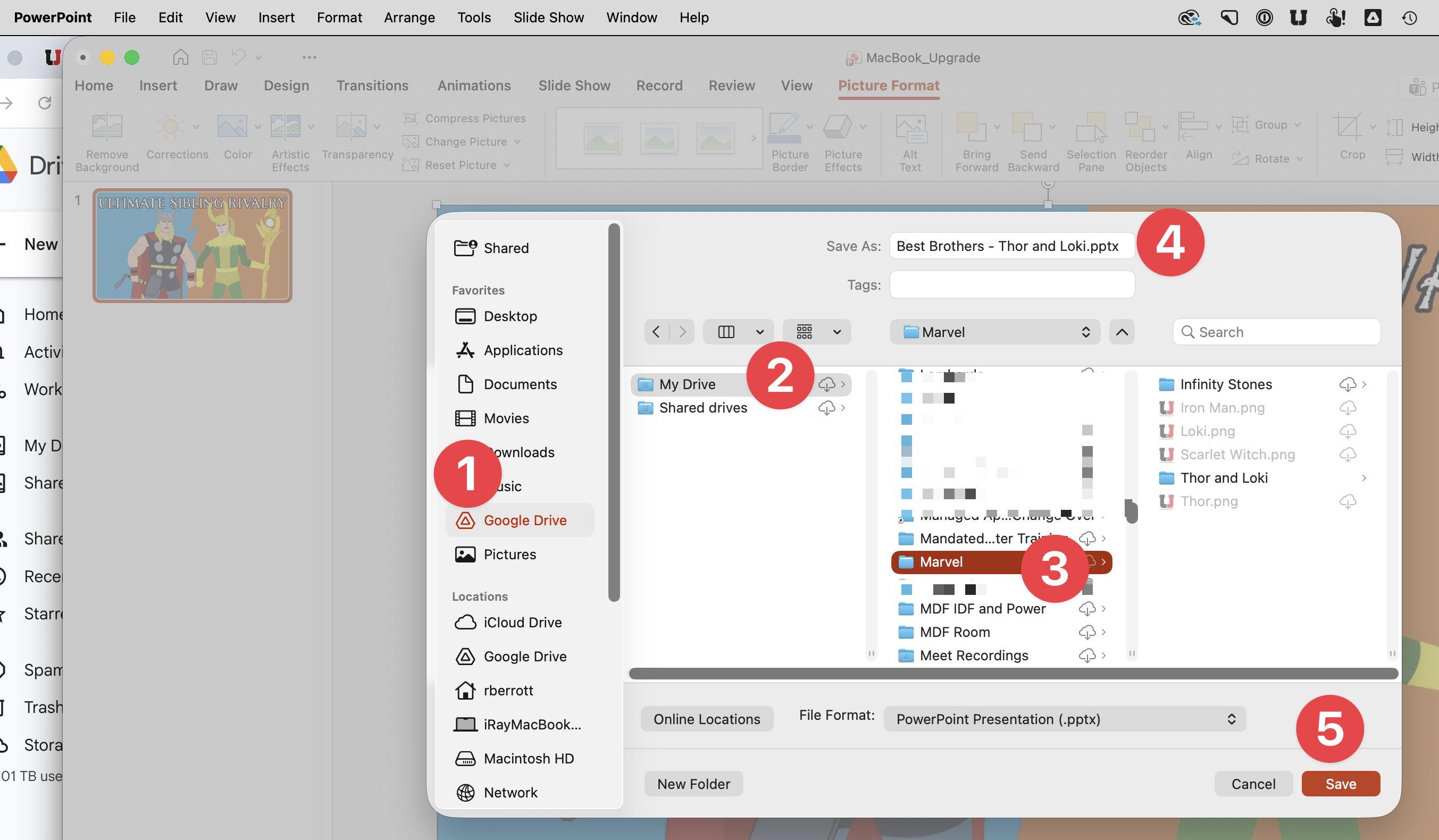Click the back navigation arrow in dialog
Viewport: 1439px width, 840px height.
tap(656, 332)
